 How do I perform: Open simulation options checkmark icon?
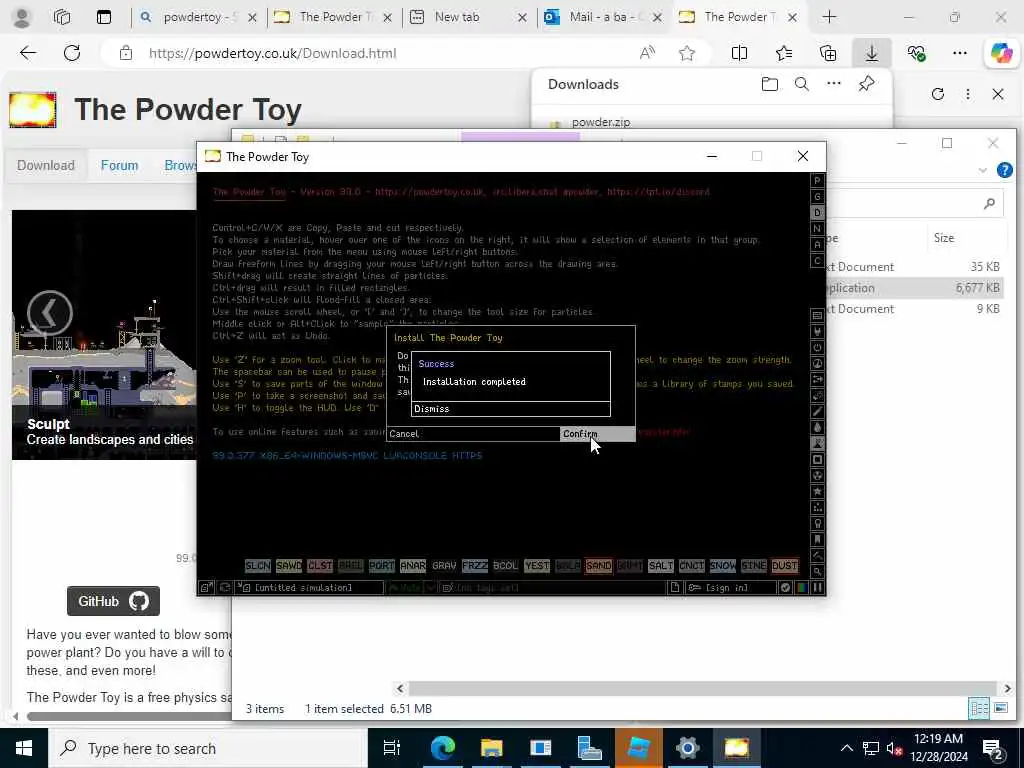pyautogui.click(x=786, y=588)
